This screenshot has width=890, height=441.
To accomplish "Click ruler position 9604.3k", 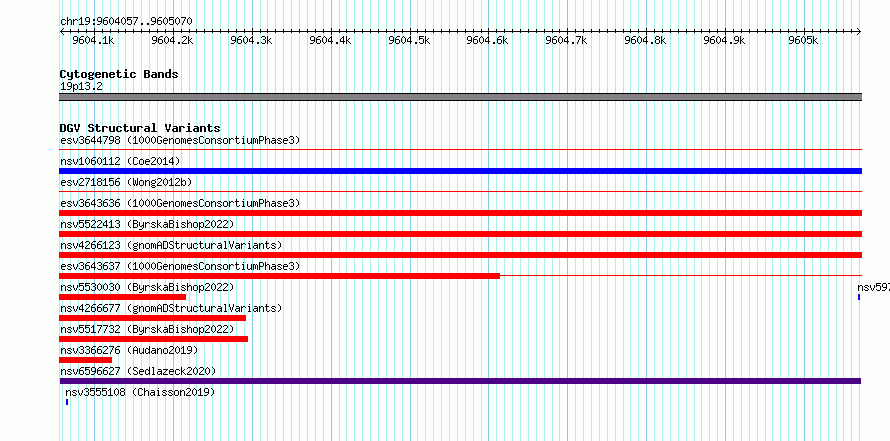I will coord(251,40).
